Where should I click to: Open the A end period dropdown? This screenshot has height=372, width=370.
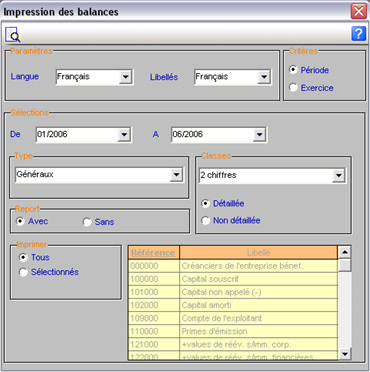[x=259, y=135]
